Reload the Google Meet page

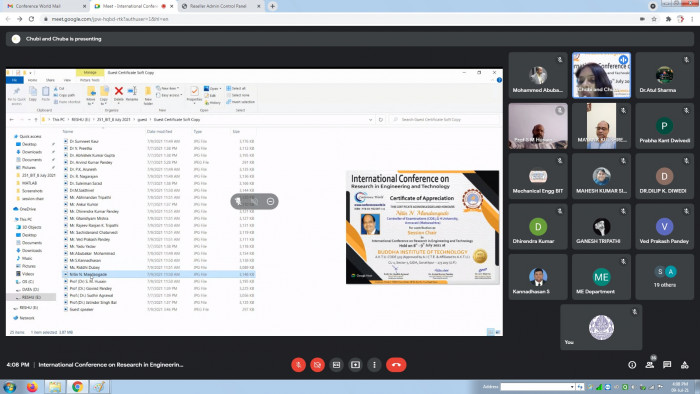pyautogui.click(x=31, y=19)
